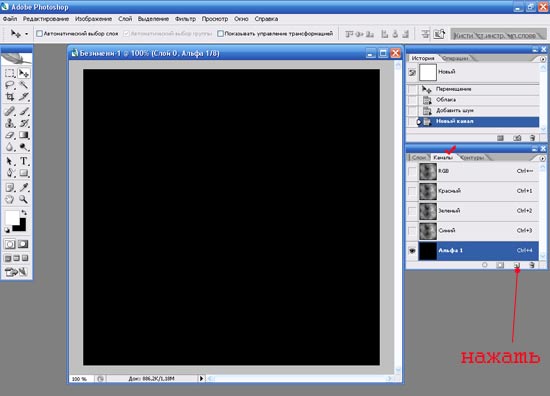
Task: Select the Brush tool
Action: [x=24, y=112]
